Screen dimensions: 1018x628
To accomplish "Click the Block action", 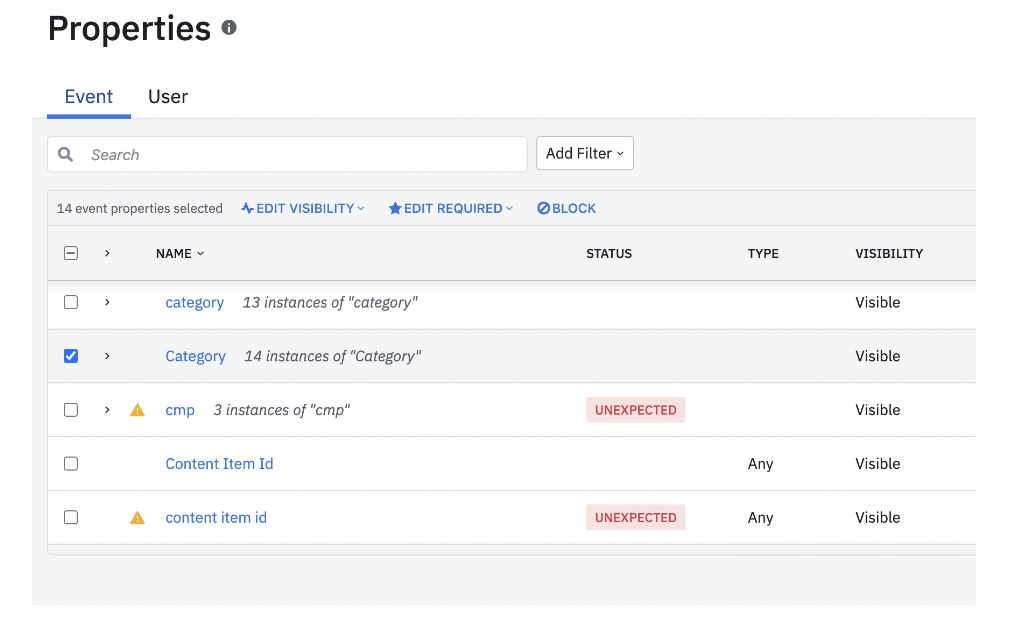I will click(566, 208).
